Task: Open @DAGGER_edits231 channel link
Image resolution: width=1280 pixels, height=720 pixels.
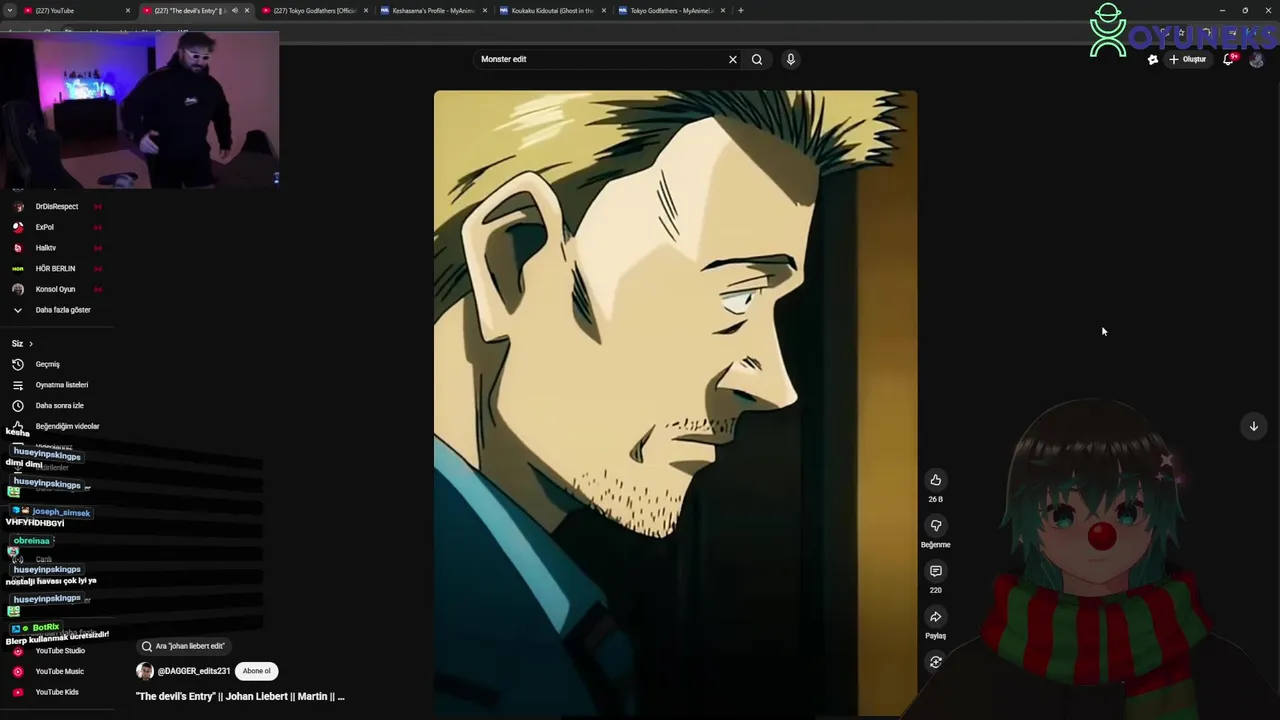Action: pyautogui.click(x=194, y=671)
